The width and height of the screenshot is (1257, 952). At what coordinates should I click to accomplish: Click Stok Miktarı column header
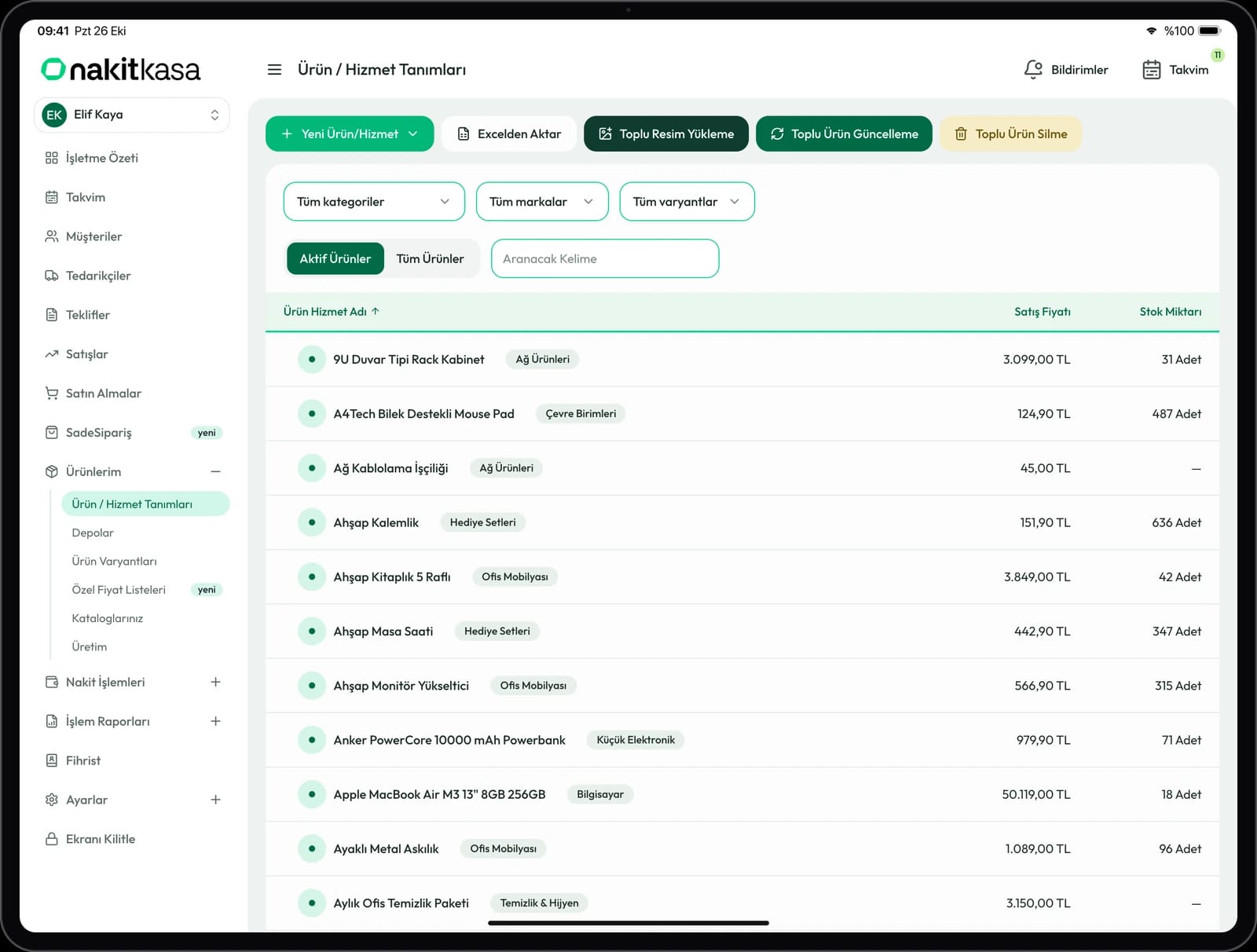(x=1171, y=312)
